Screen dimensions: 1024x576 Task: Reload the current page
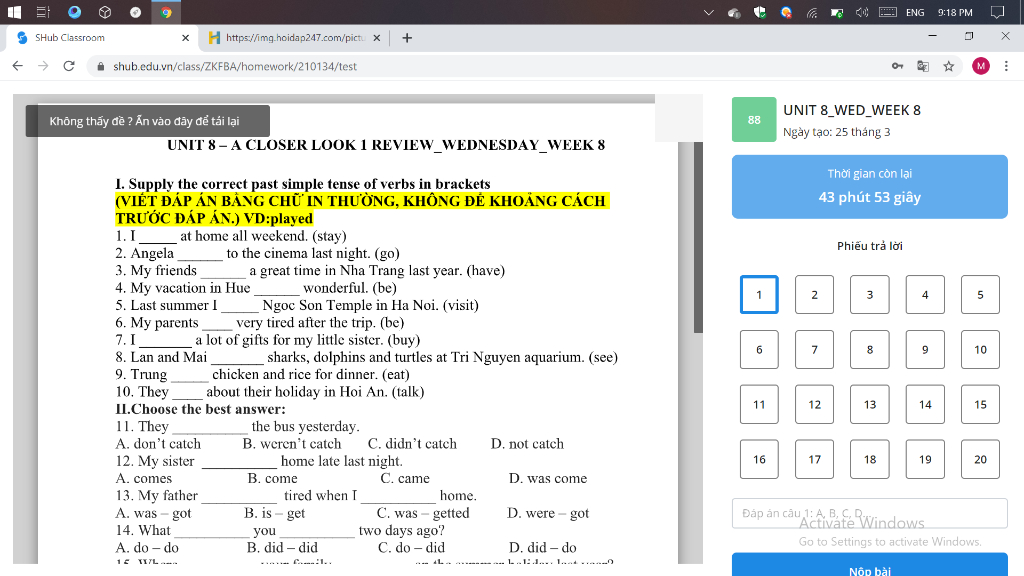69,66
